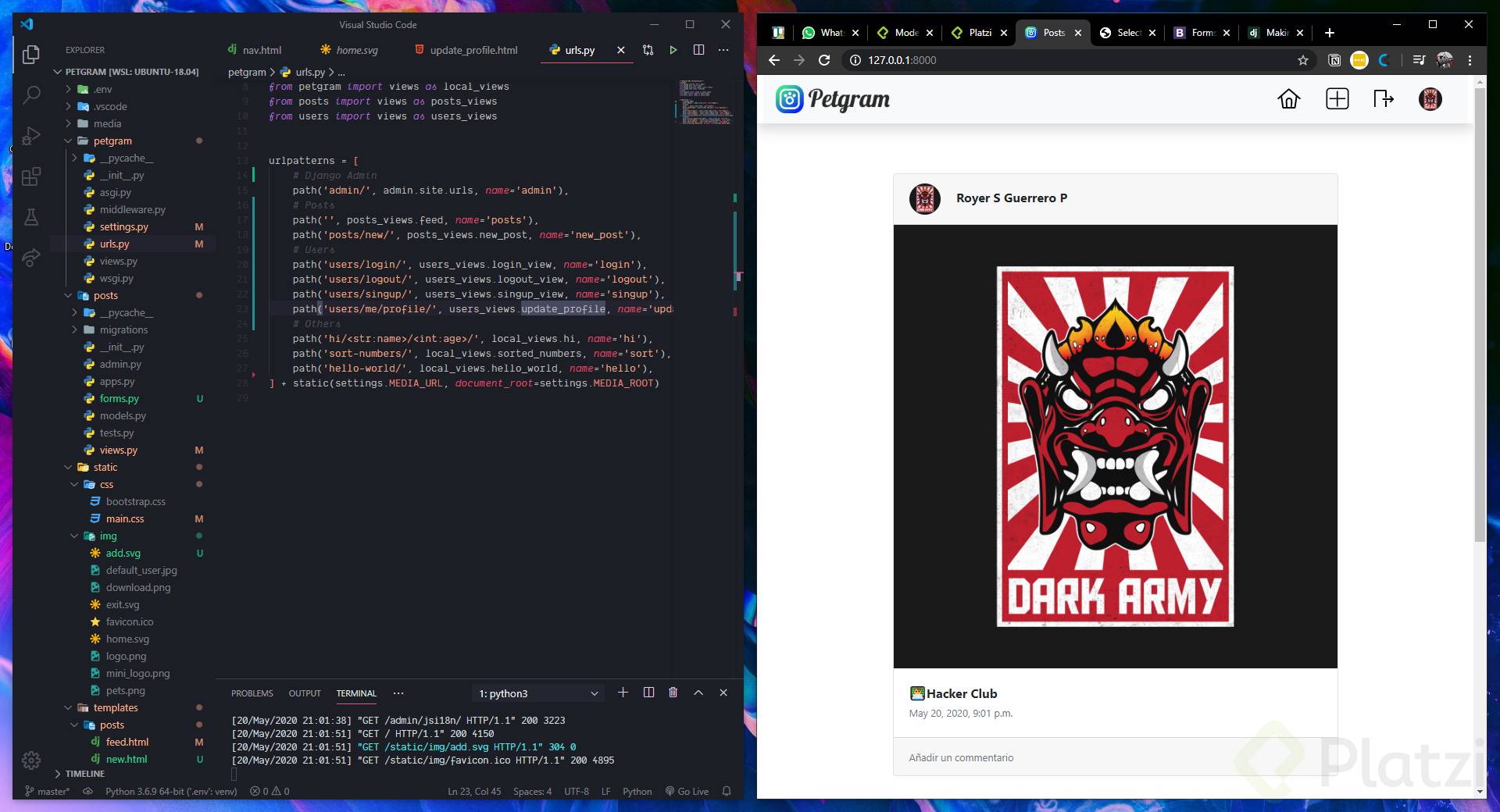Close the urls.py editor tab
Screen dimensions: 1500x812
pos(621,50)
